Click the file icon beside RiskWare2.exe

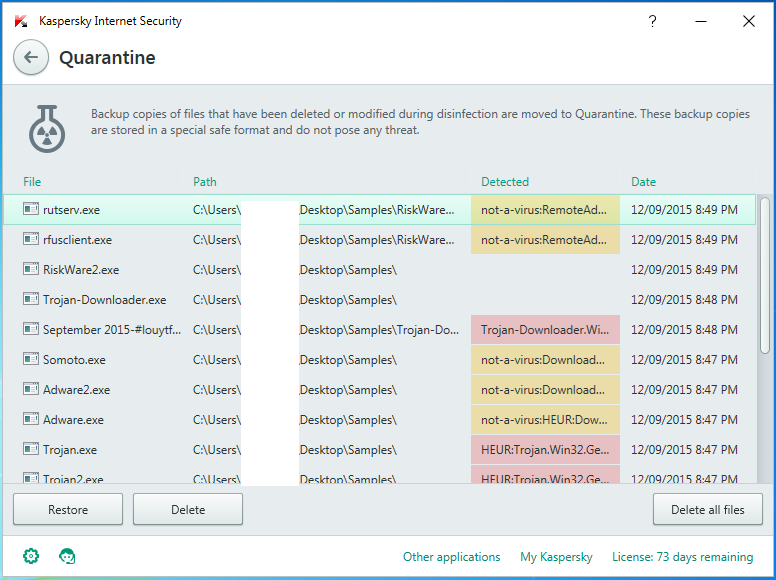31,269
